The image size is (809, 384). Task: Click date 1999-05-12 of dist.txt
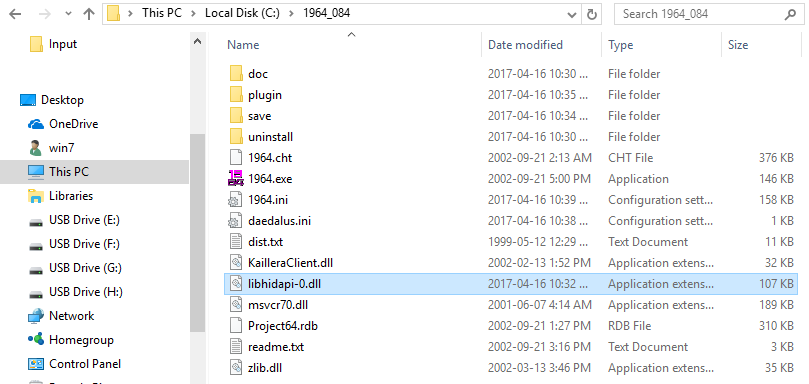(x=538, y=242)
